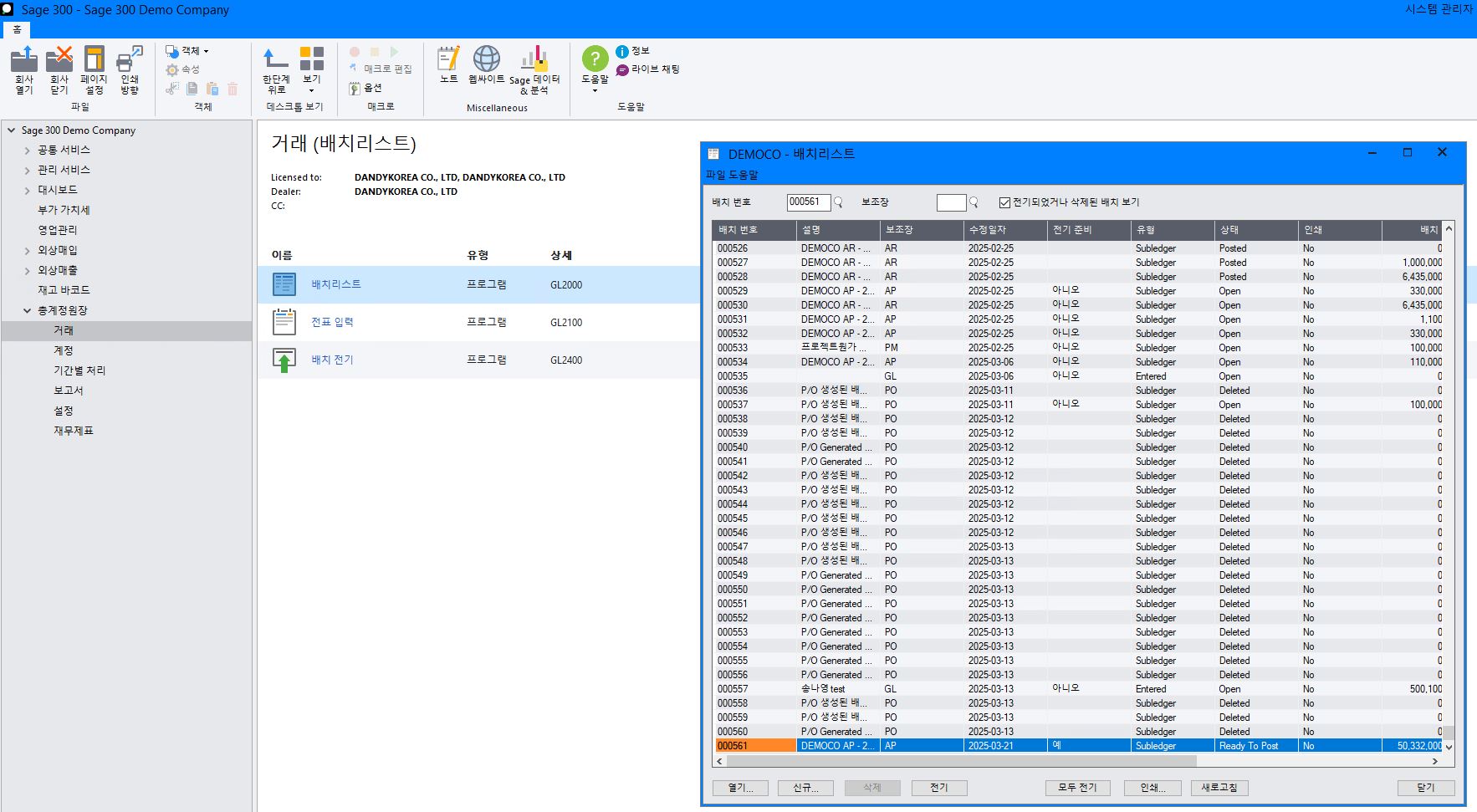Open 페이지 설정 page setup
The image size is (1477, 812).
(x=94, y=70)
